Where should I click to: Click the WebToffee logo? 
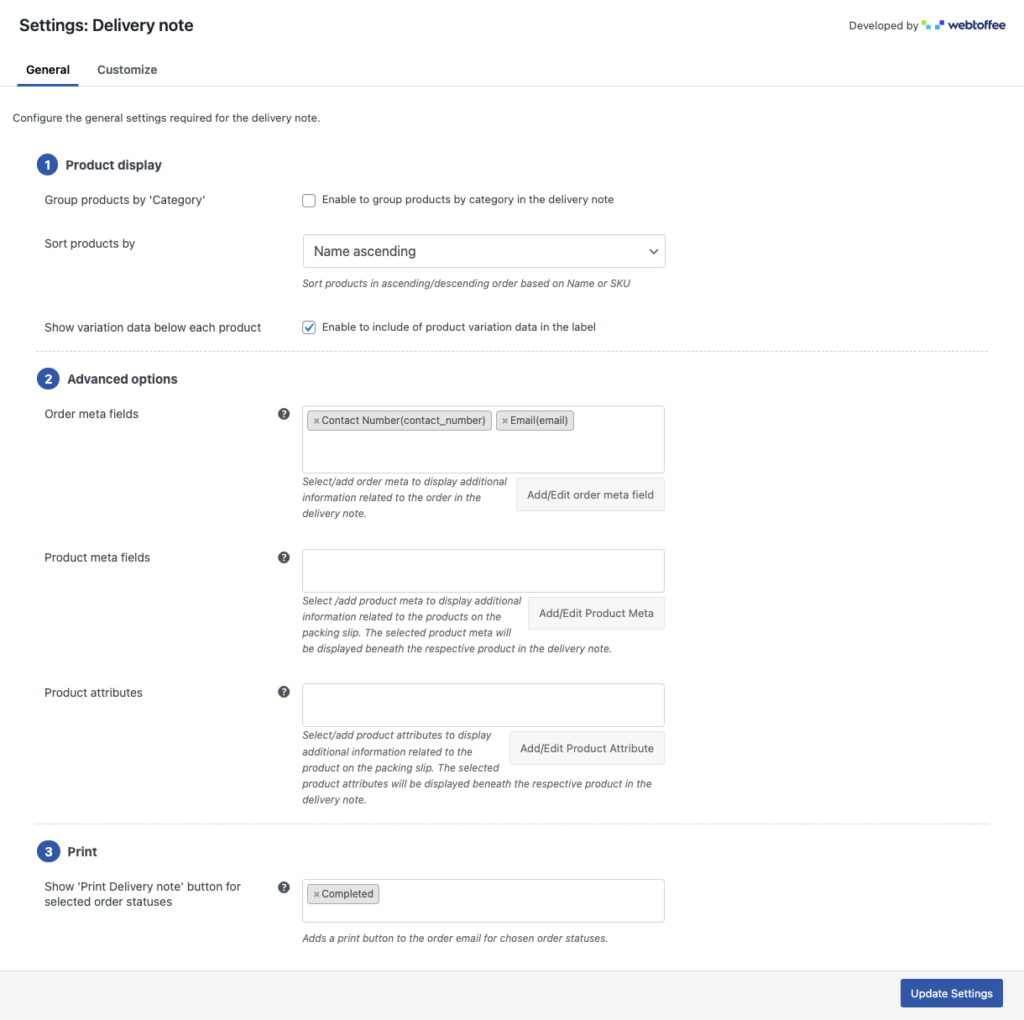pos(963,26)
